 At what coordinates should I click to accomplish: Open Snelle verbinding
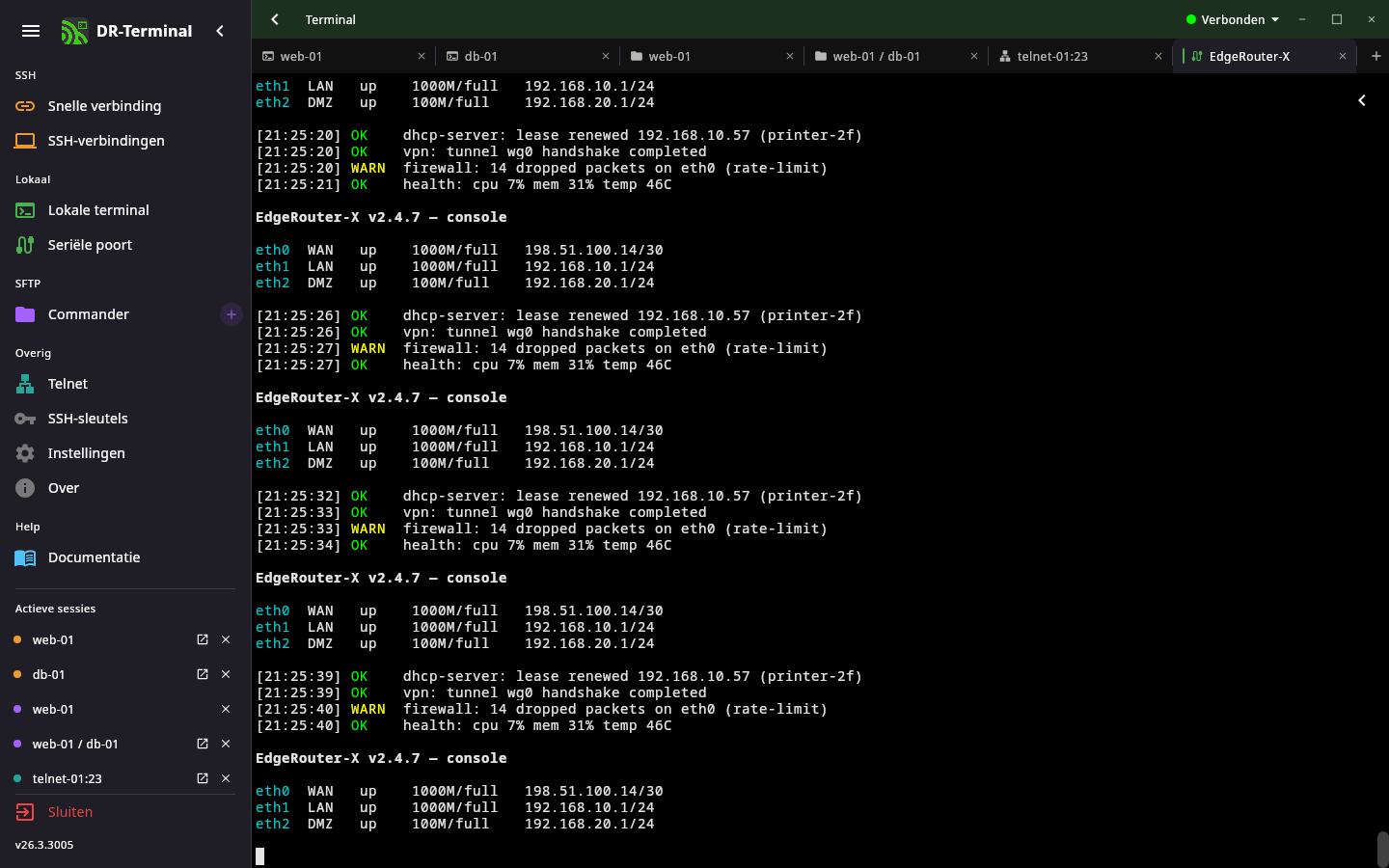[x=125, y=106]
